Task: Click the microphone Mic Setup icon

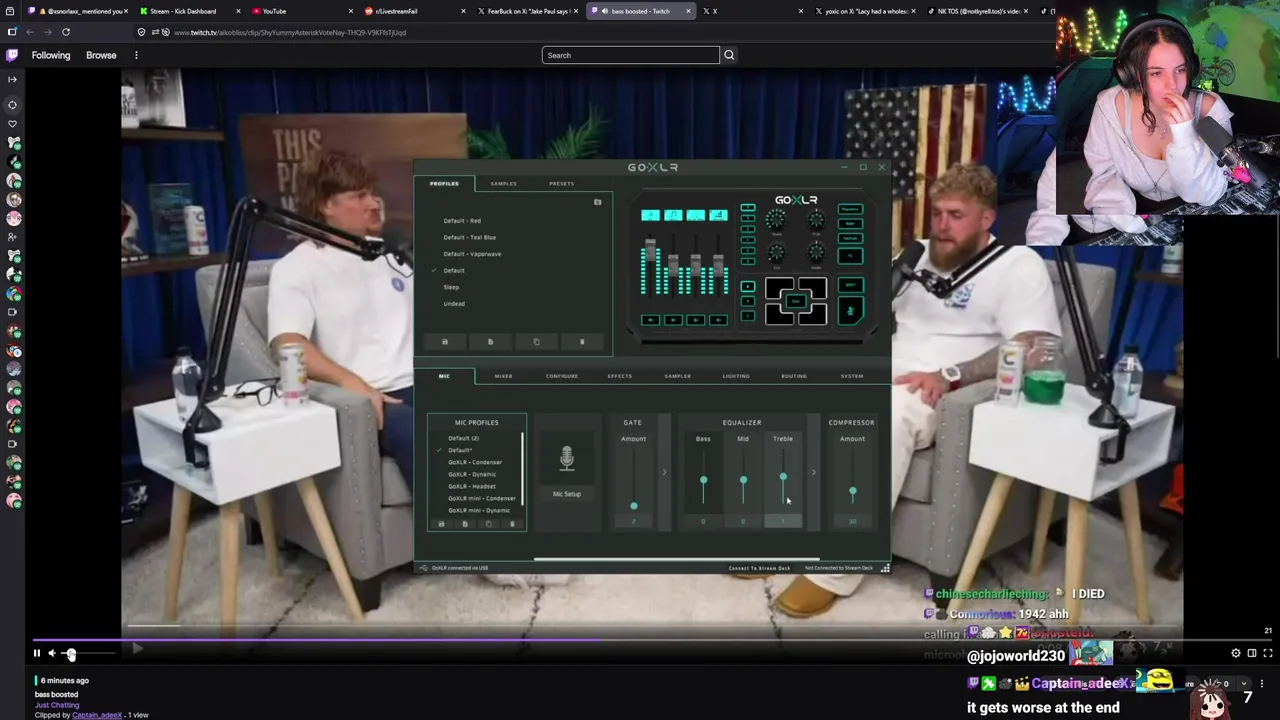Action: (x=567, y=459)
